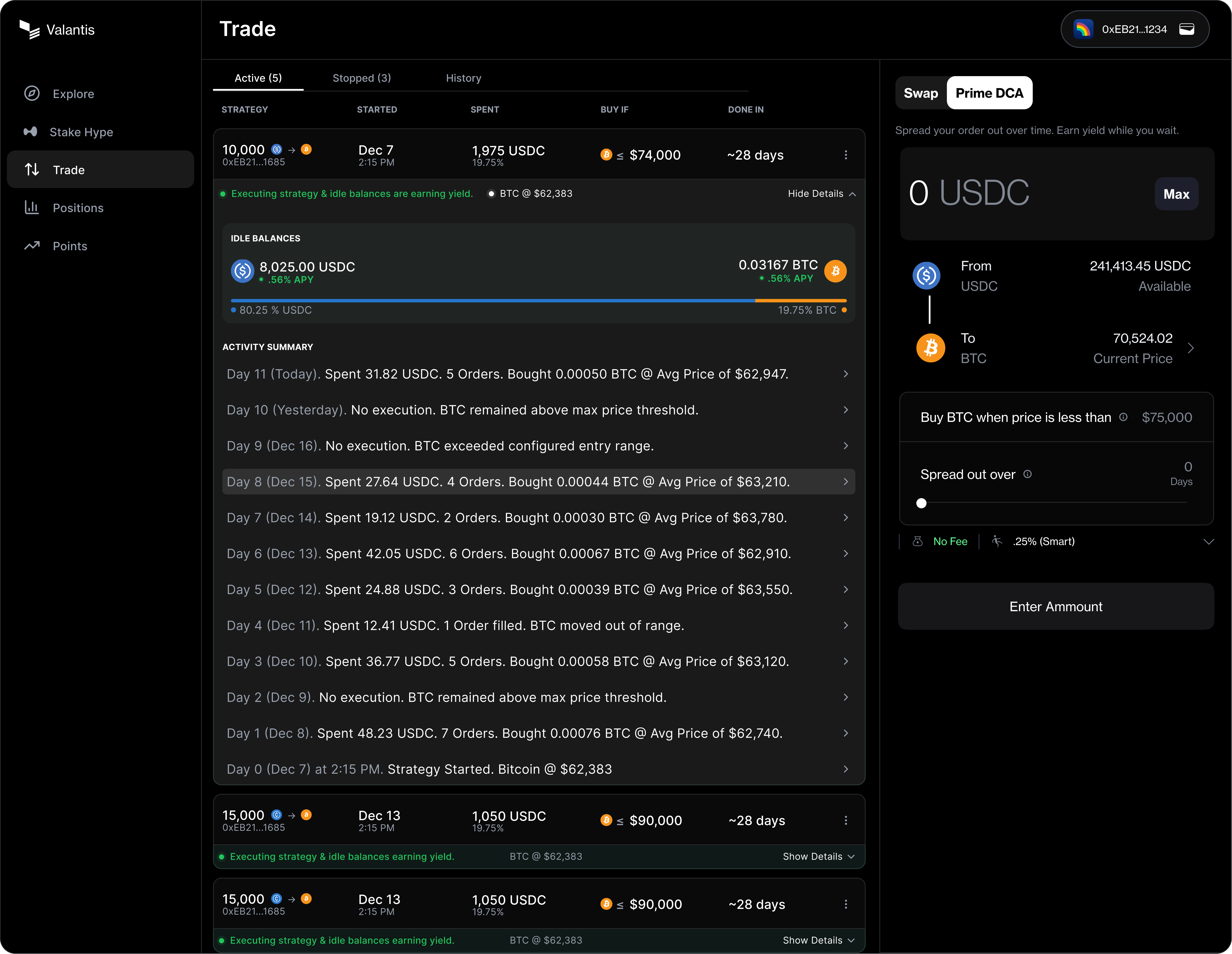Click the '241,413.45 USDC' available balance
Screen dimensions: 1232x954
(x=1140, y=266)
